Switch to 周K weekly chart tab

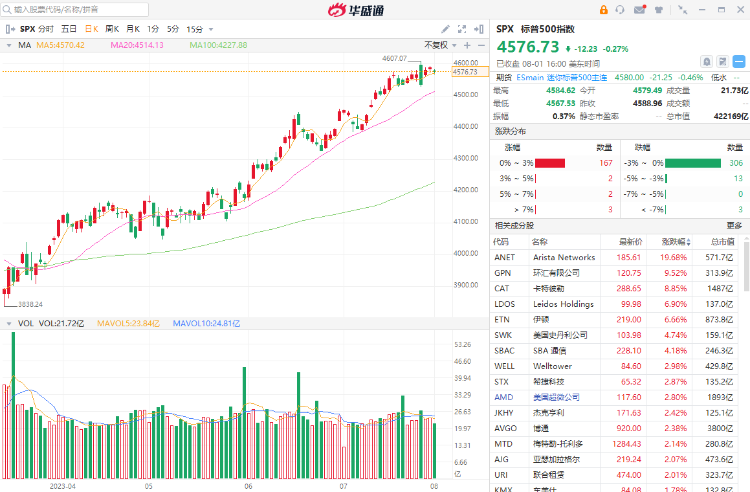(112, 29)
